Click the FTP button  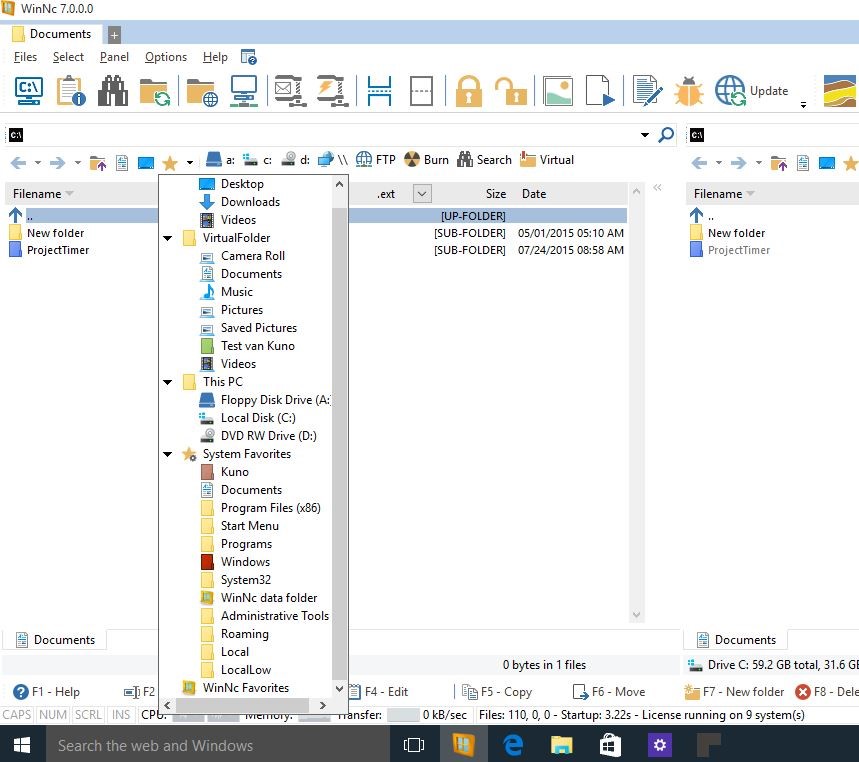click(x=375, y=160)
